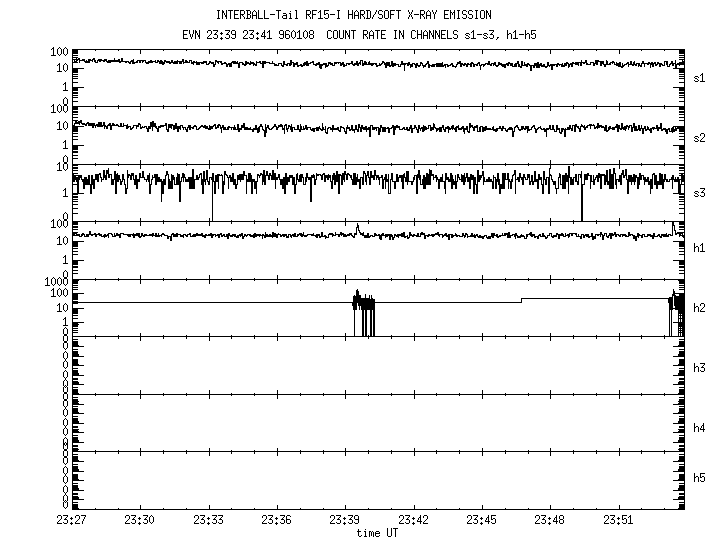
Task: Select the 23:42 time tick label
Action: (413, 520)
